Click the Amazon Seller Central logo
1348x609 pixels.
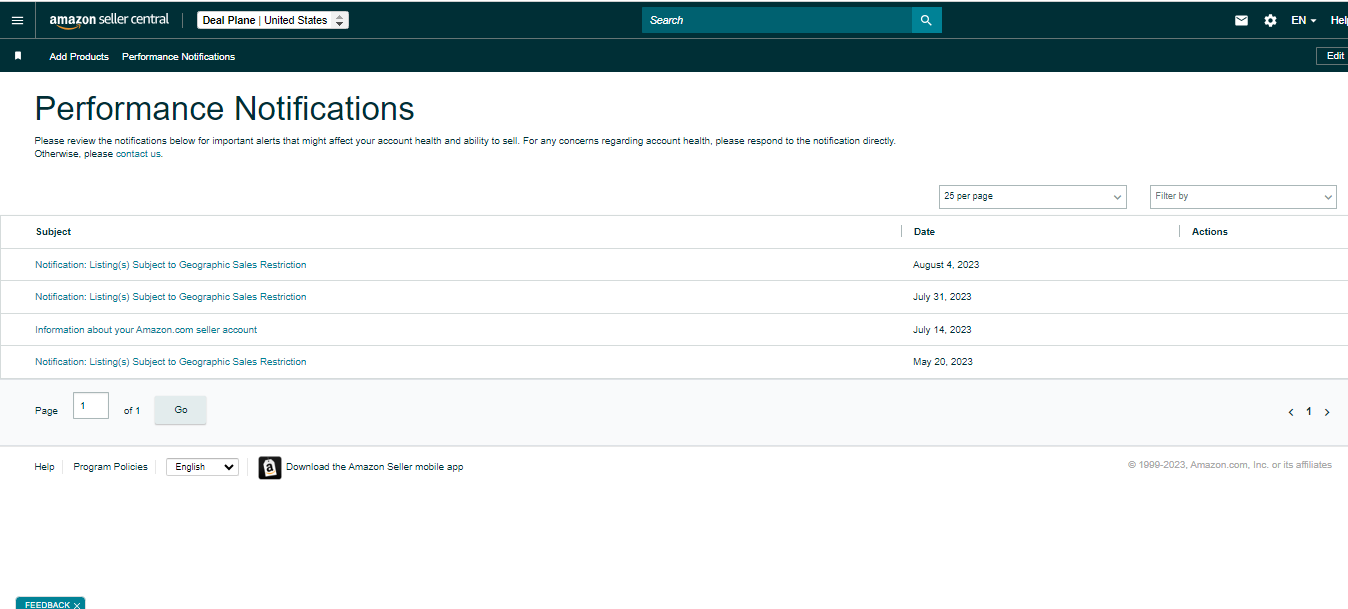[109, 20]
